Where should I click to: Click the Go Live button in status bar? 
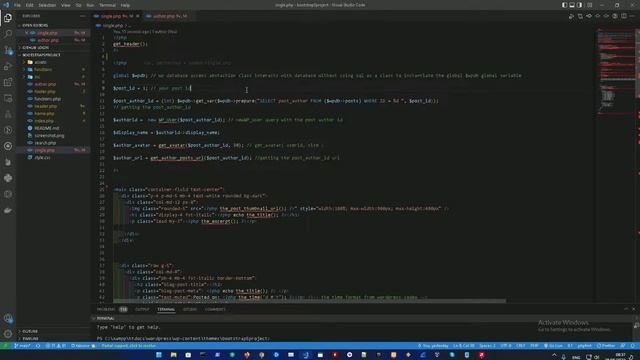(553, 346)
